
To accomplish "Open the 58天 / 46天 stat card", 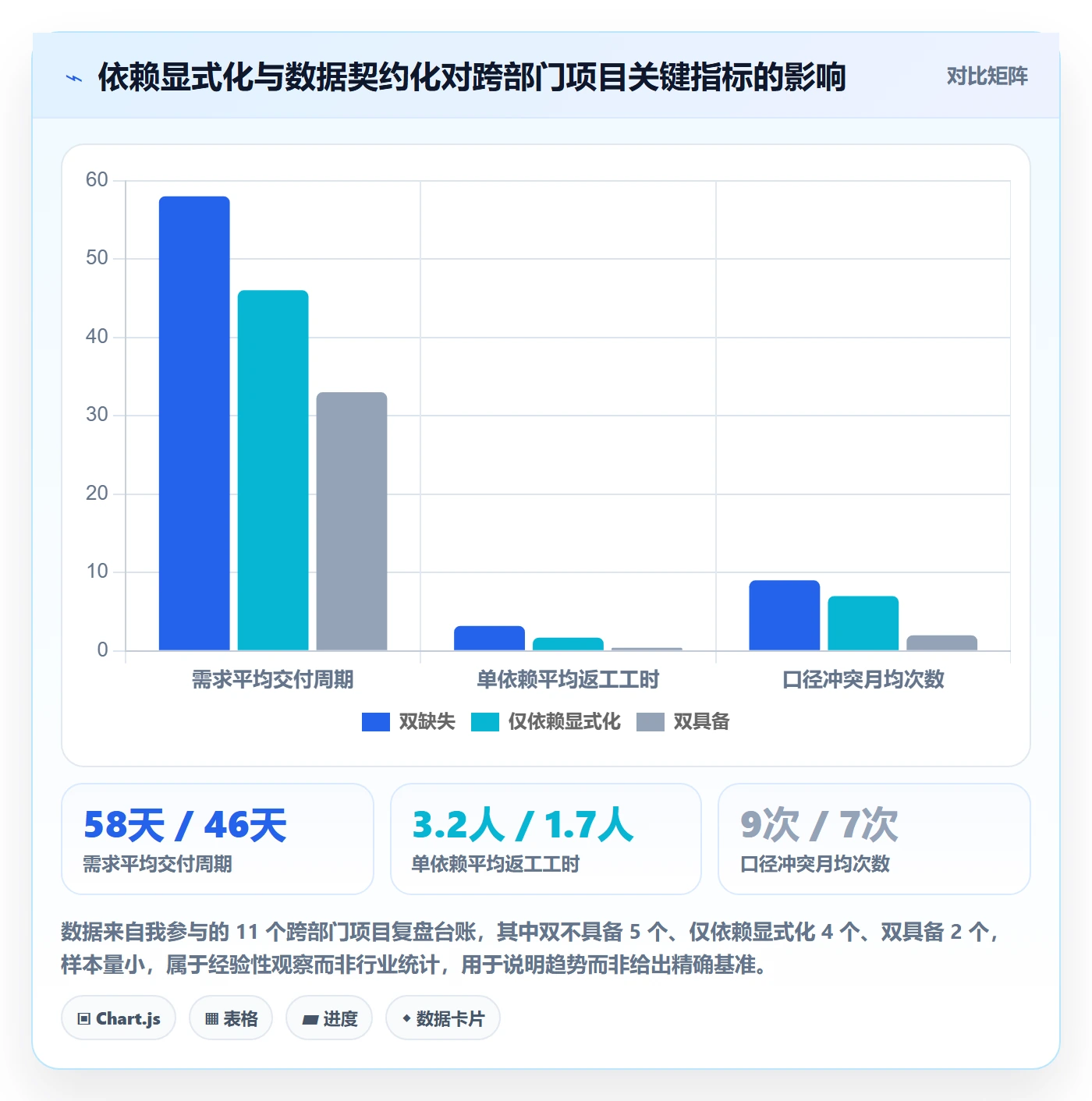I will (218, 839).
